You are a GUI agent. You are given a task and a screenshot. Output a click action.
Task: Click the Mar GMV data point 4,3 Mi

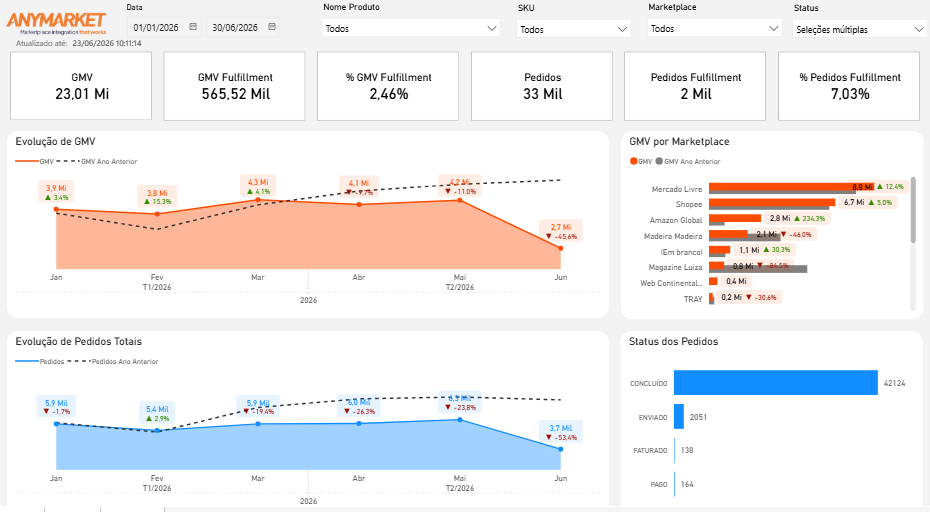click(x=258, y=200)
